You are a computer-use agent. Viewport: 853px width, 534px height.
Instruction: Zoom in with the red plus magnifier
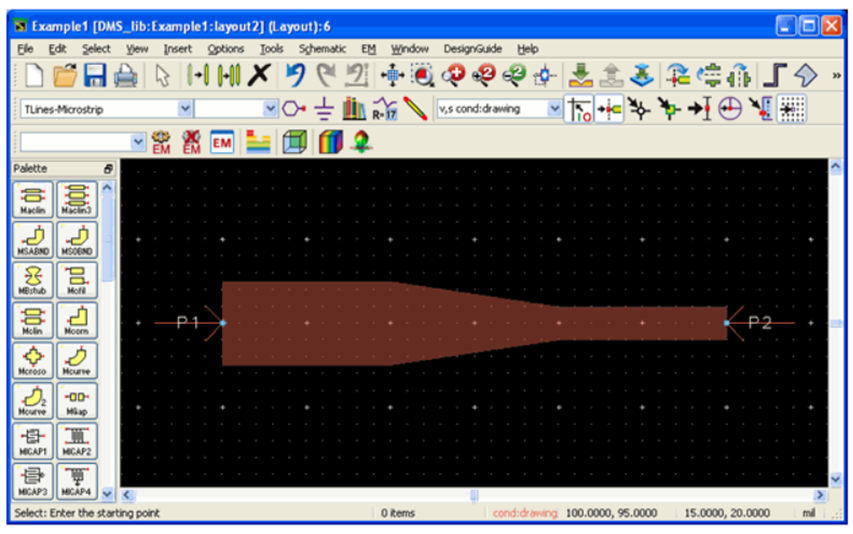[x=453, y=75]
